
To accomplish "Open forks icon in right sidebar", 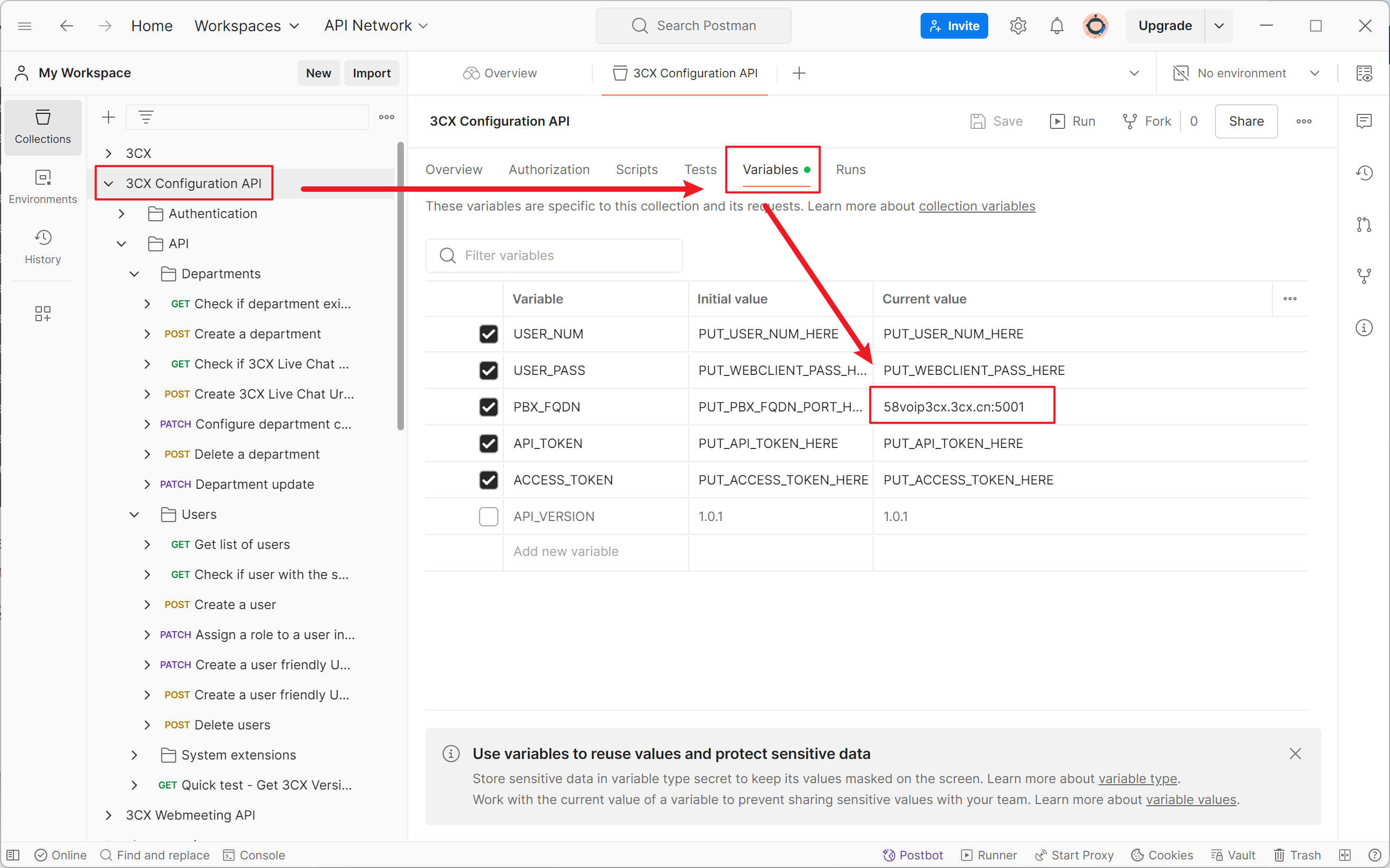I will point(1364,276).
